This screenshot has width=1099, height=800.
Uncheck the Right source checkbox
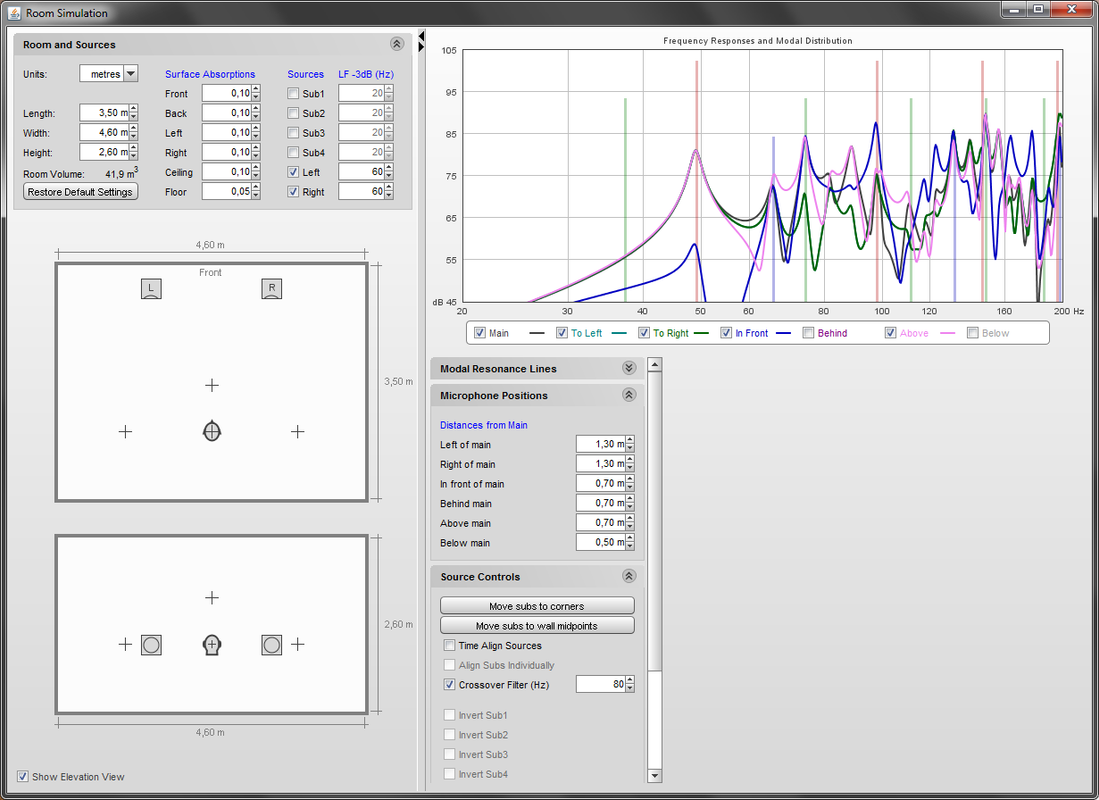click(293, 191)
